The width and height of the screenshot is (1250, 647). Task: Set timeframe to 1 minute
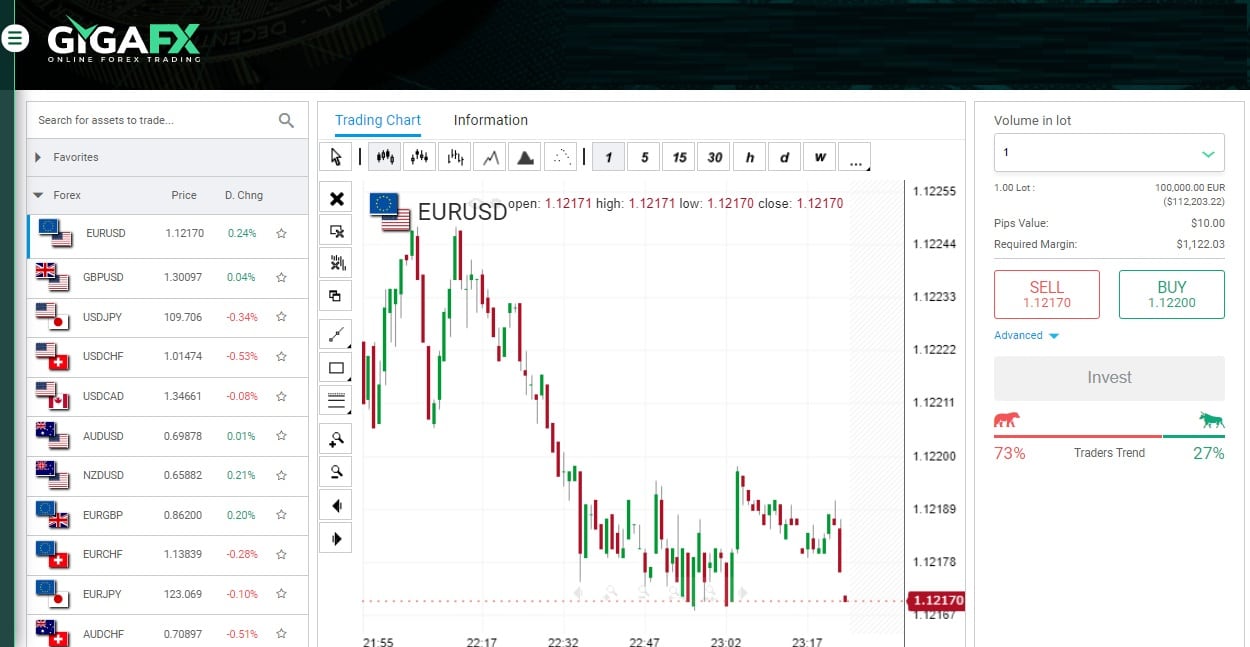click(x=609, y=157)
